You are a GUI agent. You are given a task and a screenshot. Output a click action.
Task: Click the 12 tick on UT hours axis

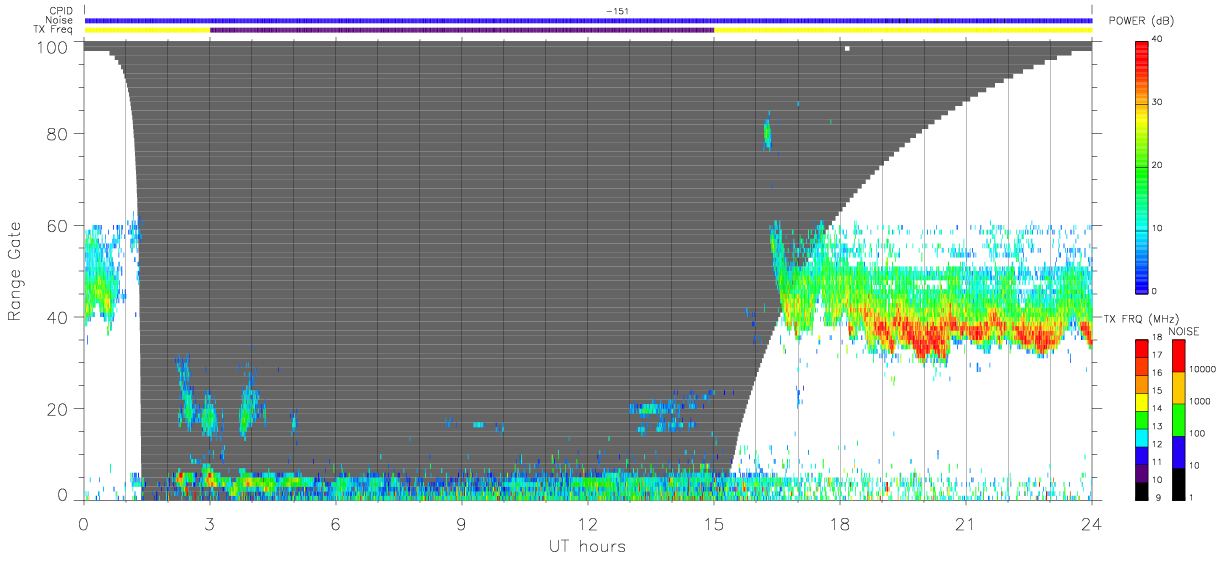pyautogui.click(x=588, y=524)
